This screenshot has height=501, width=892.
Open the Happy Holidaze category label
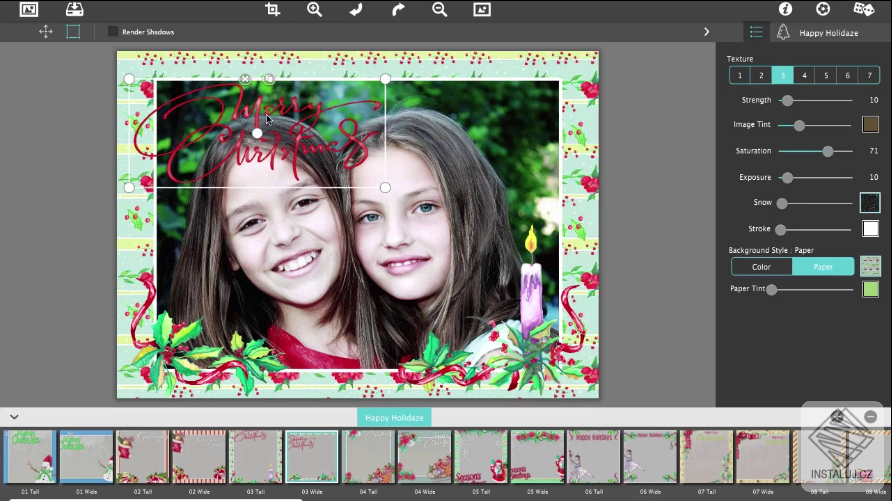coord(394,417)
